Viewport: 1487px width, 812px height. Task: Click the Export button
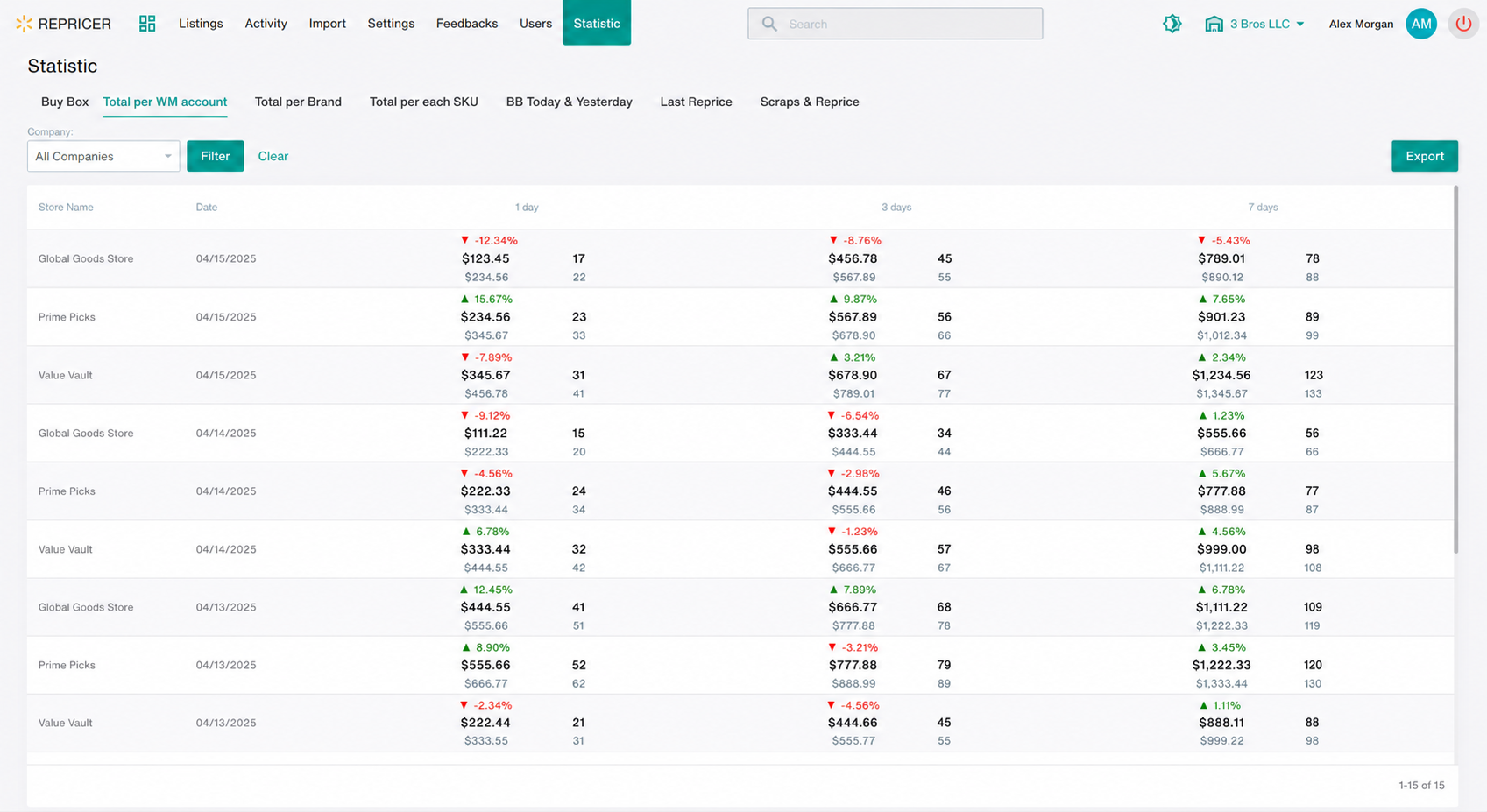coord(1425,156)
